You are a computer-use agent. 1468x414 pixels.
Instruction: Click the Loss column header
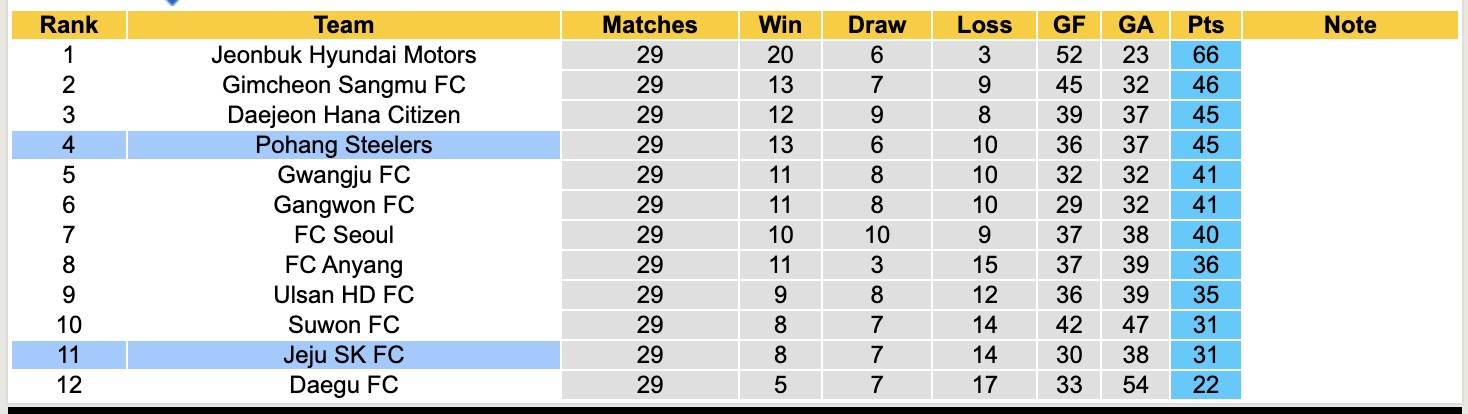(984, 25)
